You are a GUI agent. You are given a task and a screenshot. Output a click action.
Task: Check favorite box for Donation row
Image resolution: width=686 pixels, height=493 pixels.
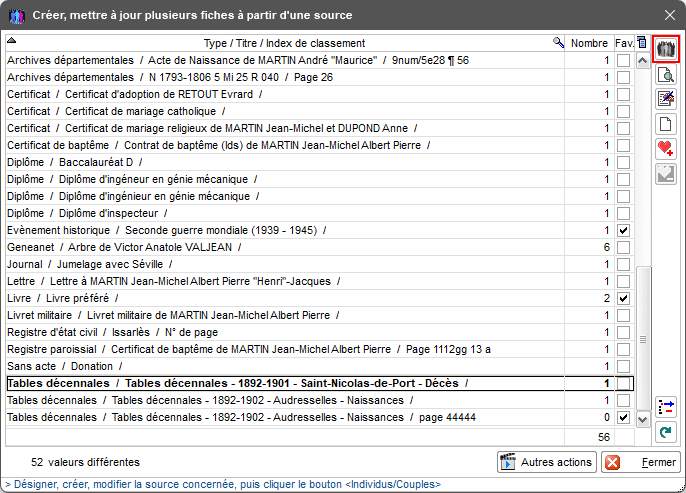point(623,367)
